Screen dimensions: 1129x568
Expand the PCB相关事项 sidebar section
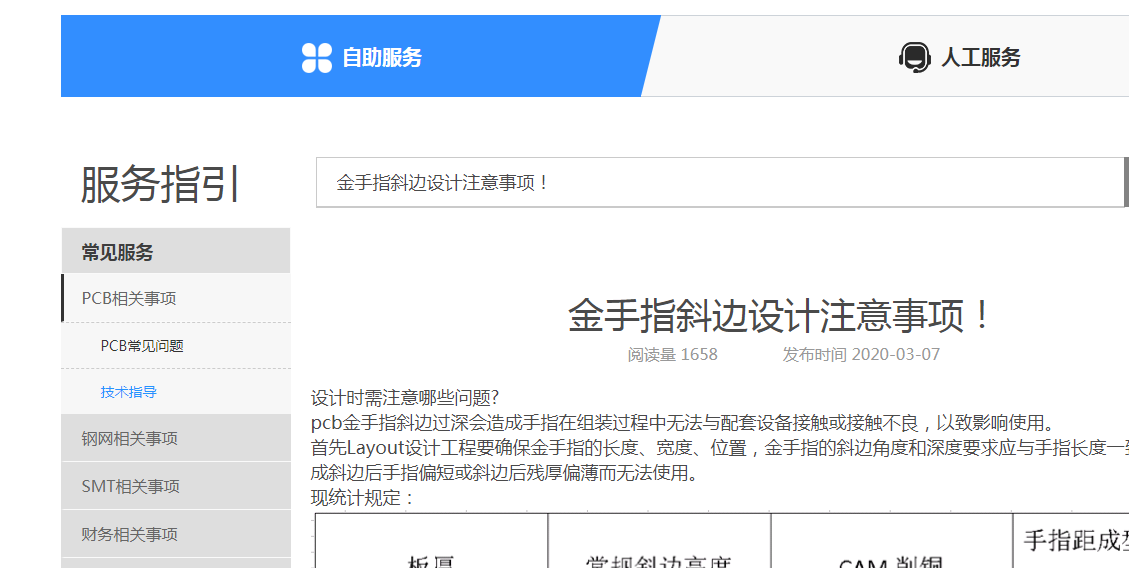click(x=129, y=299)
